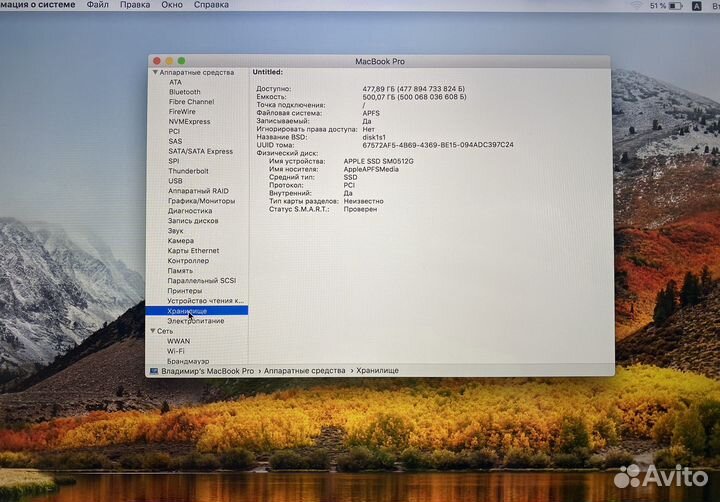Click AppleAPFSMedia media name value
This screenshot has height=502, width=720.
371,169
